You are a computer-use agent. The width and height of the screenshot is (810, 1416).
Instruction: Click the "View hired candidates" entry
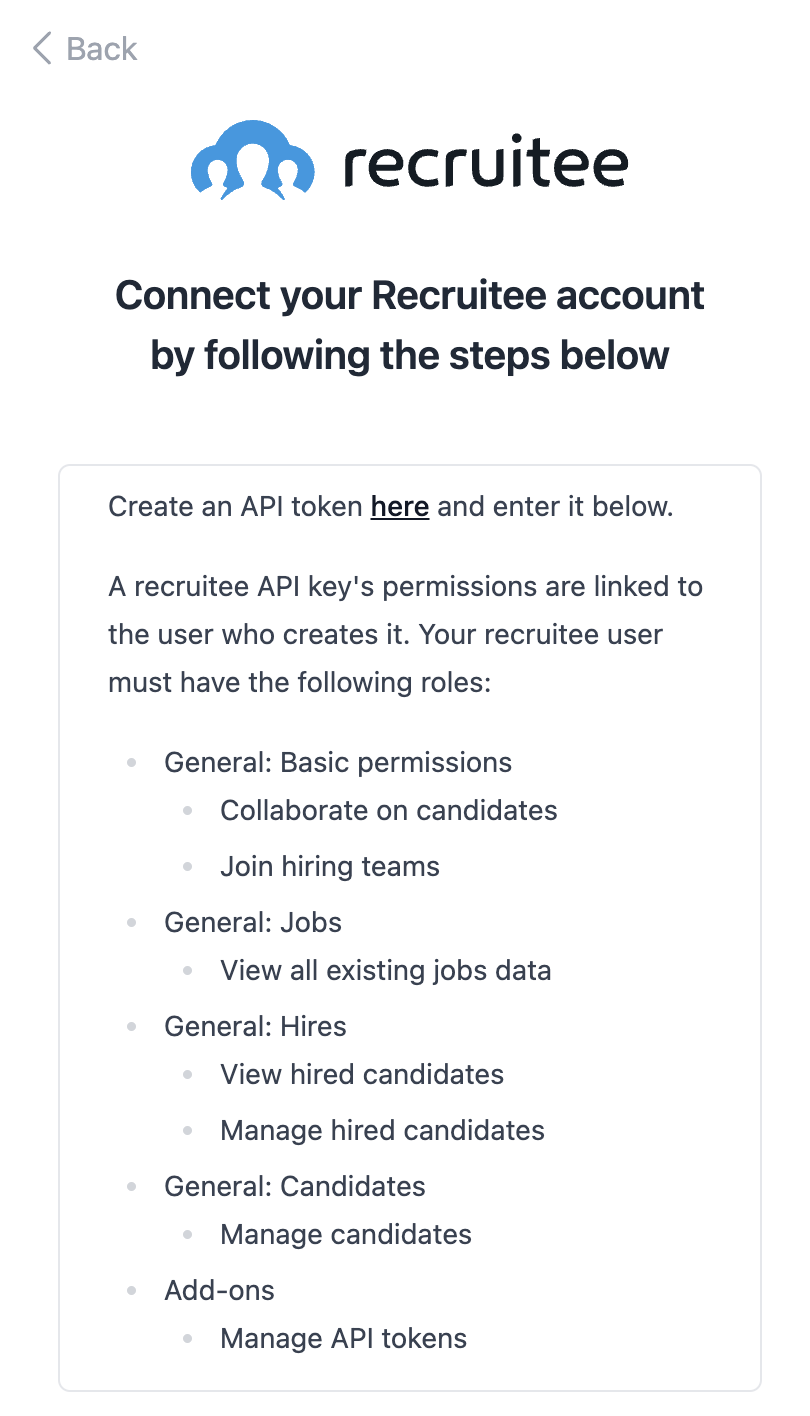click(362, 1074)
